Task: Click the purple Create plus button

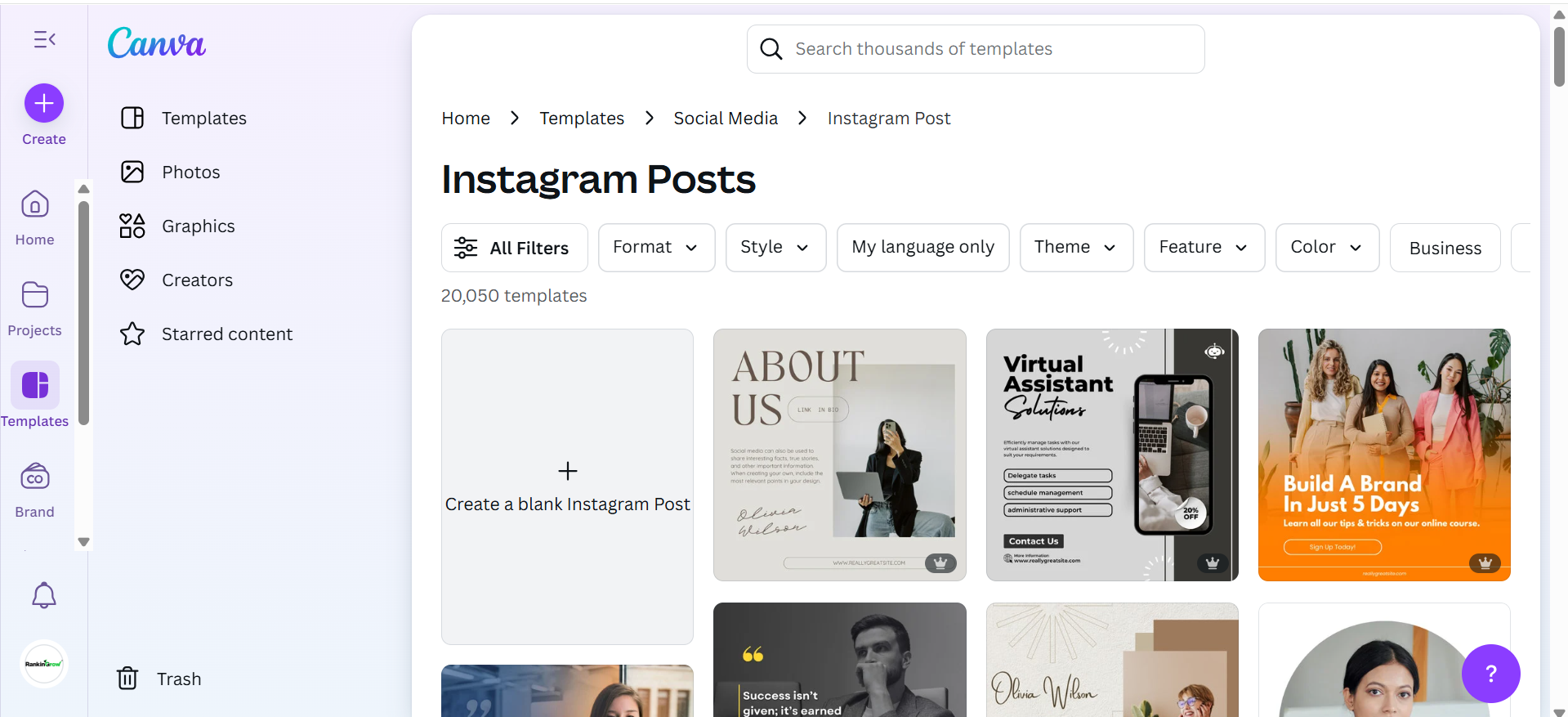Action: pyautogui.click(x=44, y=103)
